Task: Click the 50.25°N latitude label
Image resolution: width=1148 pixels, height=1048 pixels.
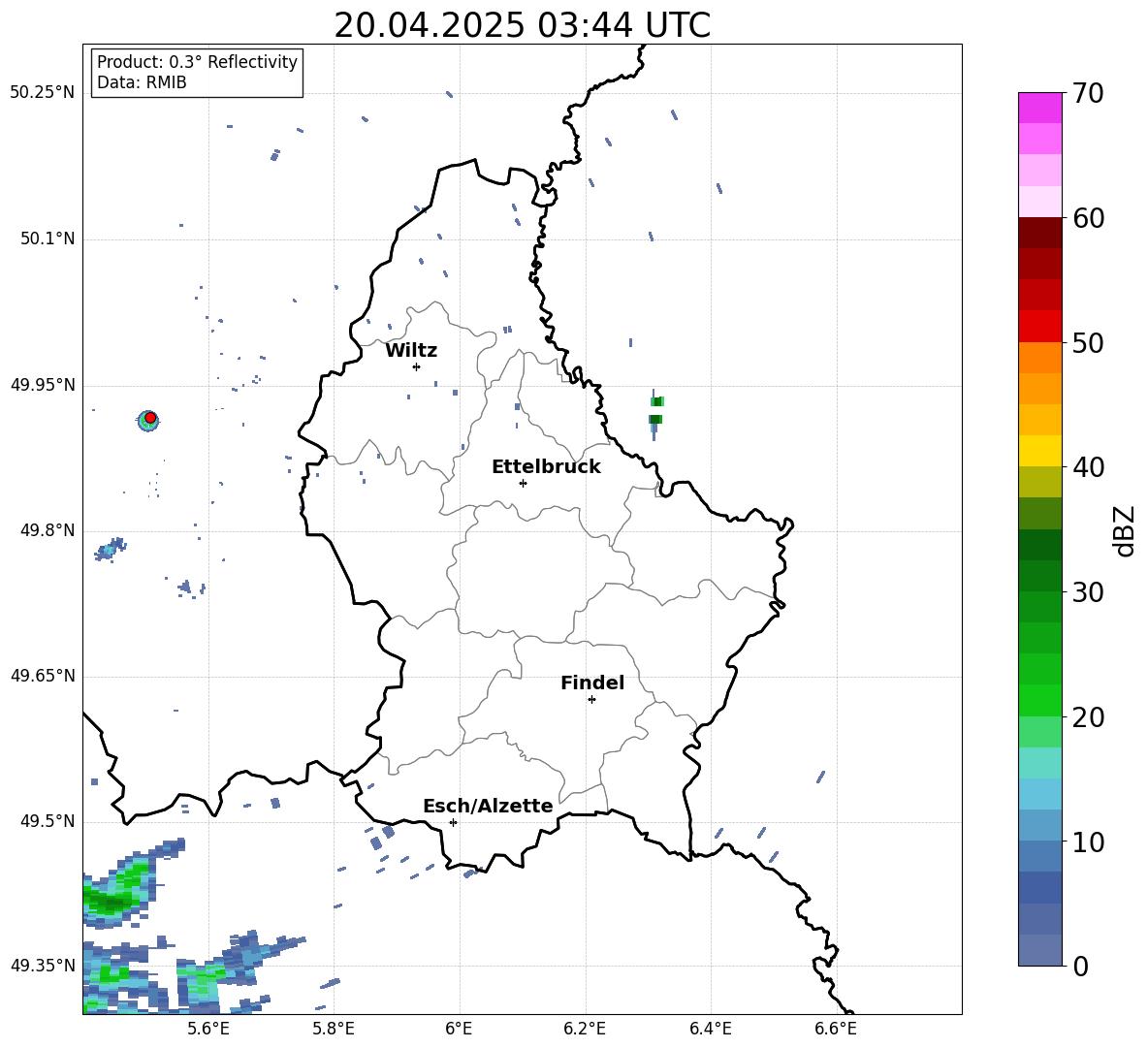Action: click(x=43, y=93)
